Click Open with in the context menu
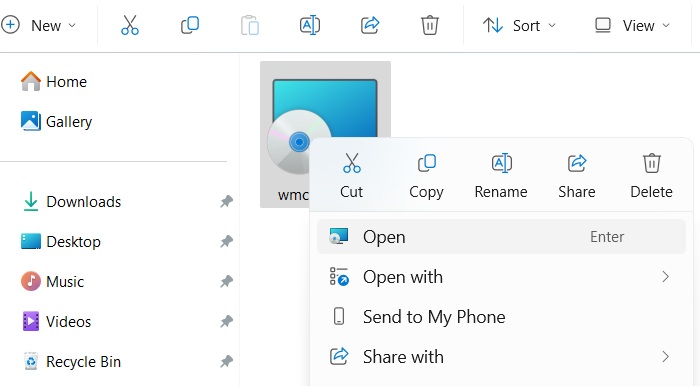700x386 pixels. click(x=501, y=277)
